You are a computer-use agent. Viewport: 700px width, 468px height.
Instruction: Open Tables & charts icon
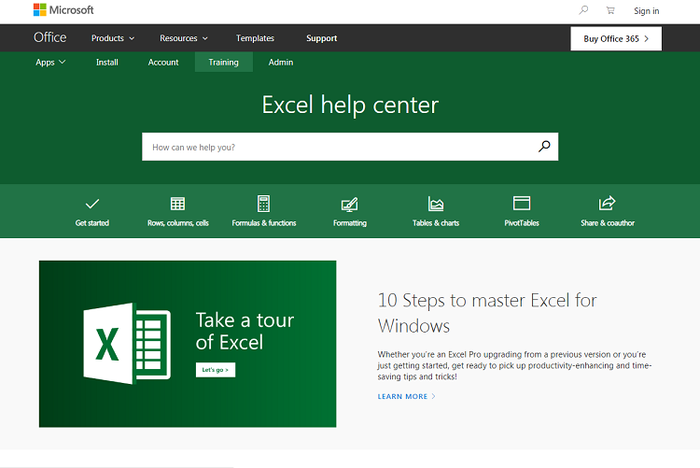pyautogui.click(x=436, y=204)
